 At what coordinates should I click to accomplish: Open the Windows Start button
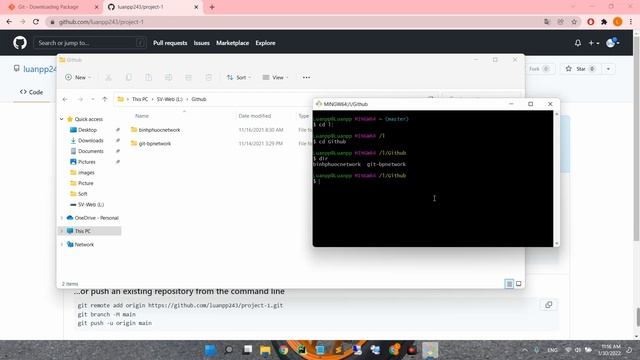(211, 350)
